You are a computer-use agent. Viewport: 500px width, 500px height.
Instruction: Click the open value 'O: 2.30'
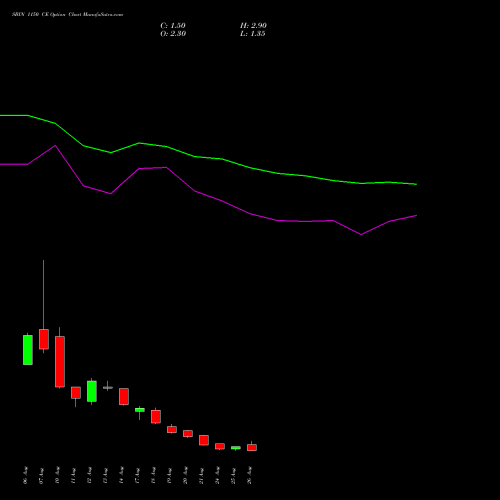click(x=173, y=34)
